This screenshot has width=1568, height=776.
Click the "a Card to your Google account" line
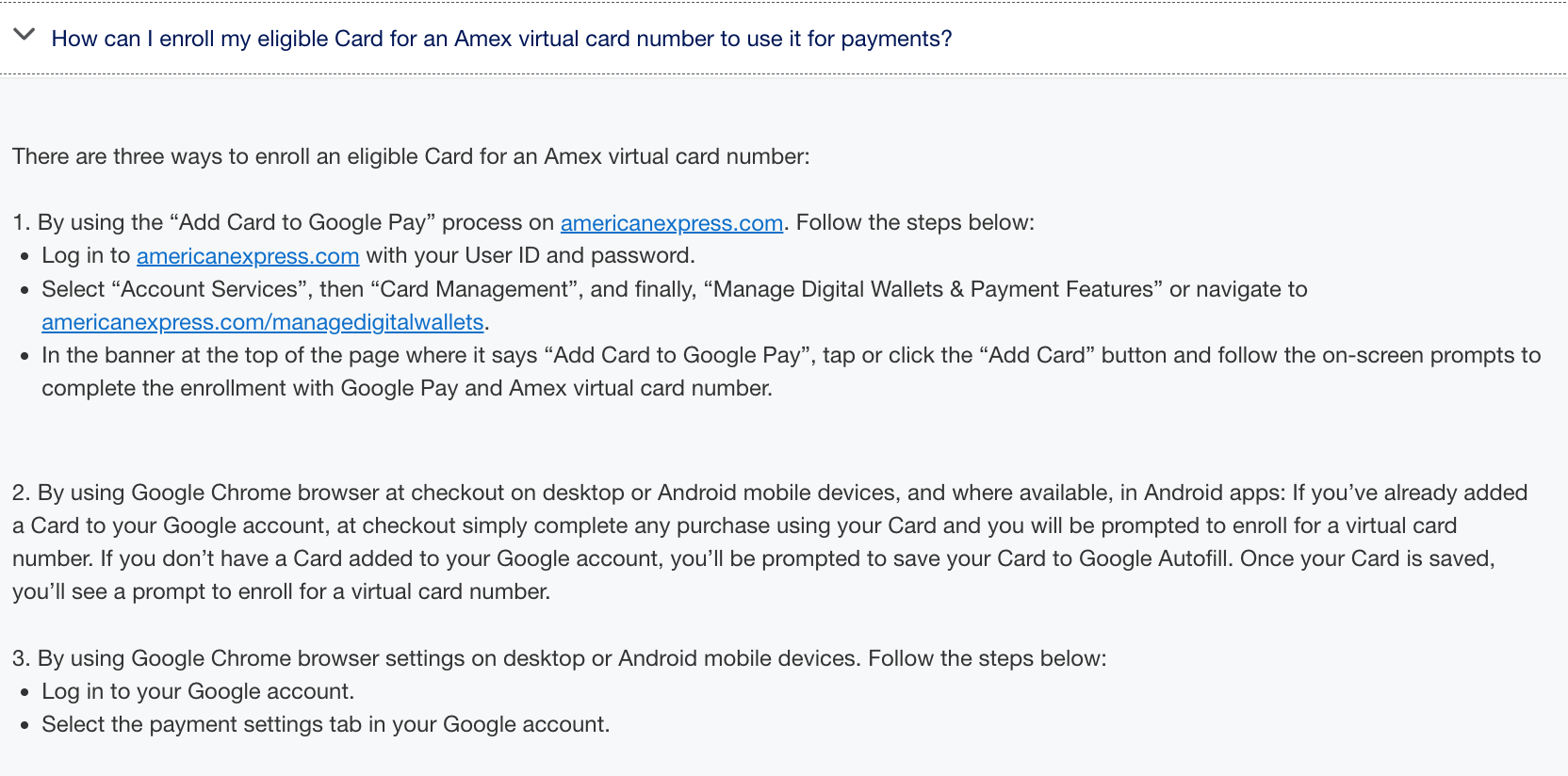[735, 525]
